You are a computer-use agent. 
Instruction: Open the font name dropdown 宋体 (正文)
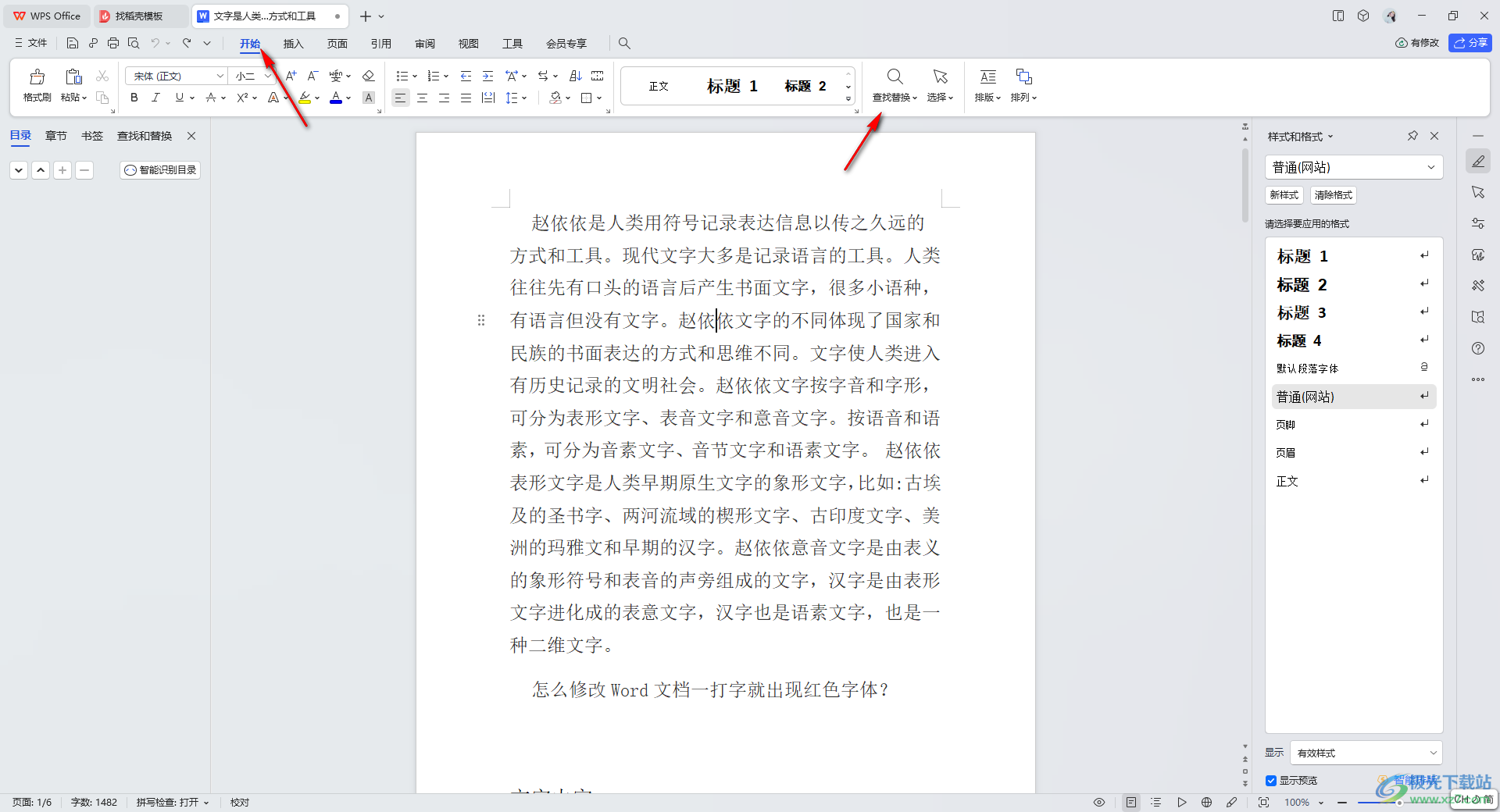220,76
